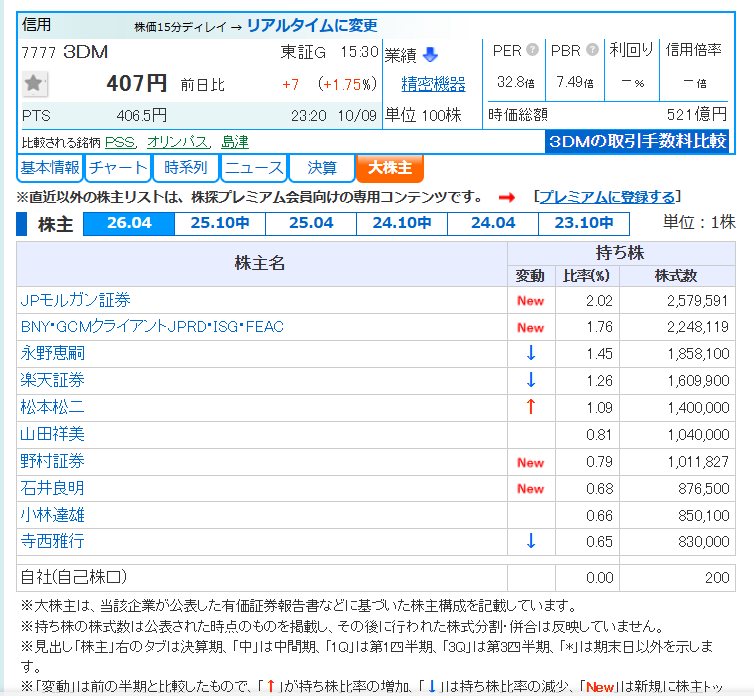Viewport: 754px width, 696px height.
Task: Switch to チャート tab
Action: click(118, 168)
